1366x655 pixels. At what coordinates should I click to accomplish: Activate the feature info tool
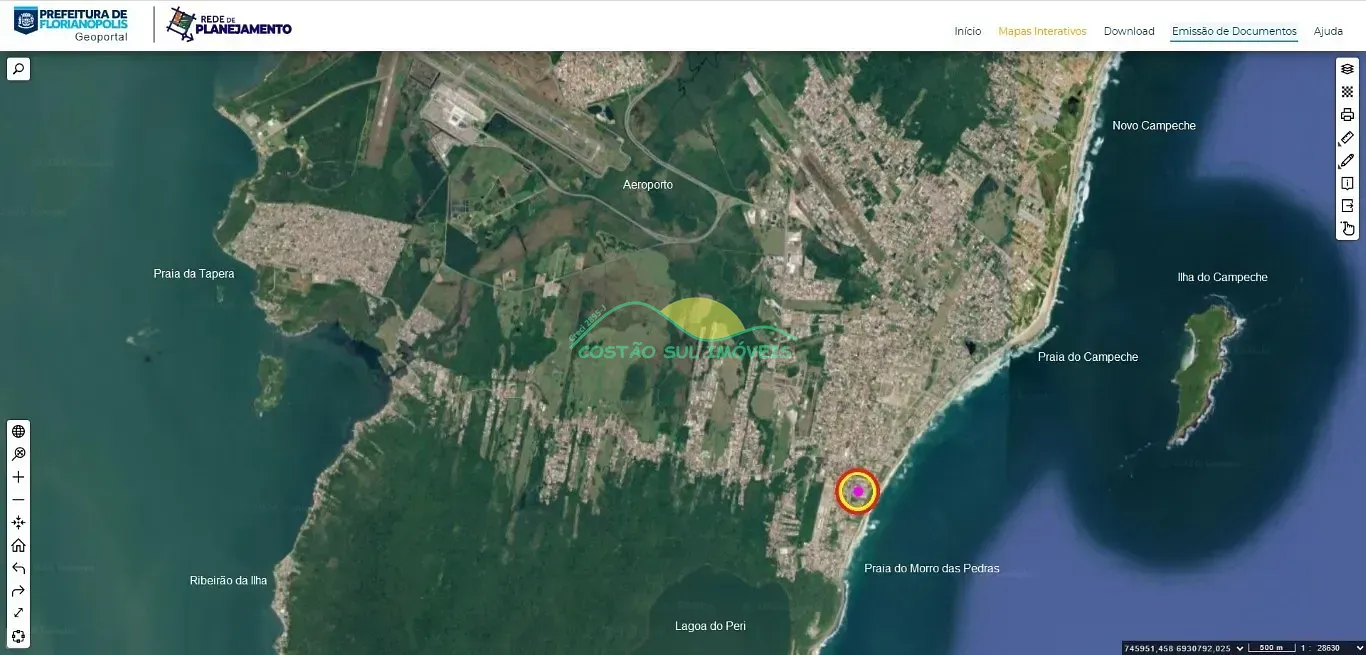pos(1347,184)
